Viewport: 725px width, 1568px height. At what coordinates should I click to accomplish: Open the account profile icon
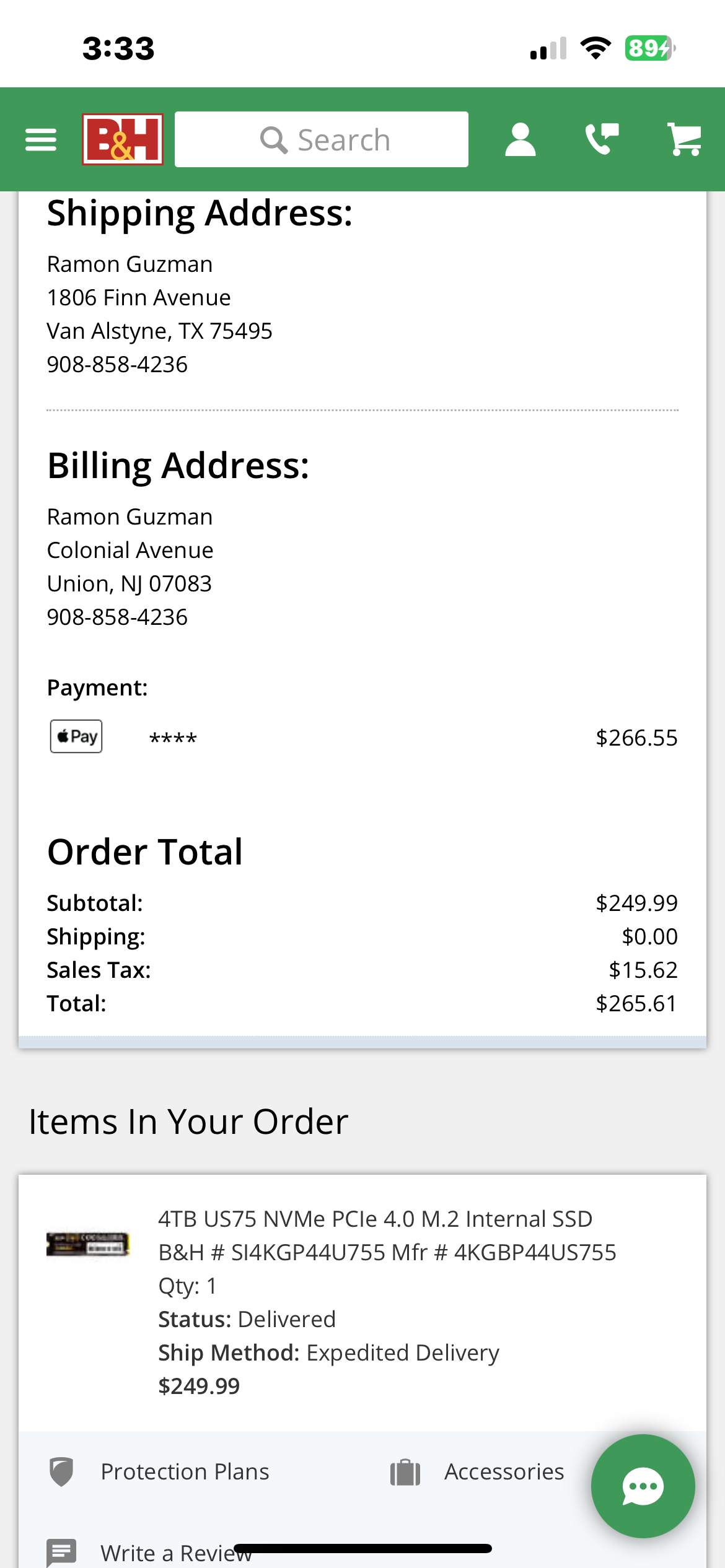tap(520, 139)
